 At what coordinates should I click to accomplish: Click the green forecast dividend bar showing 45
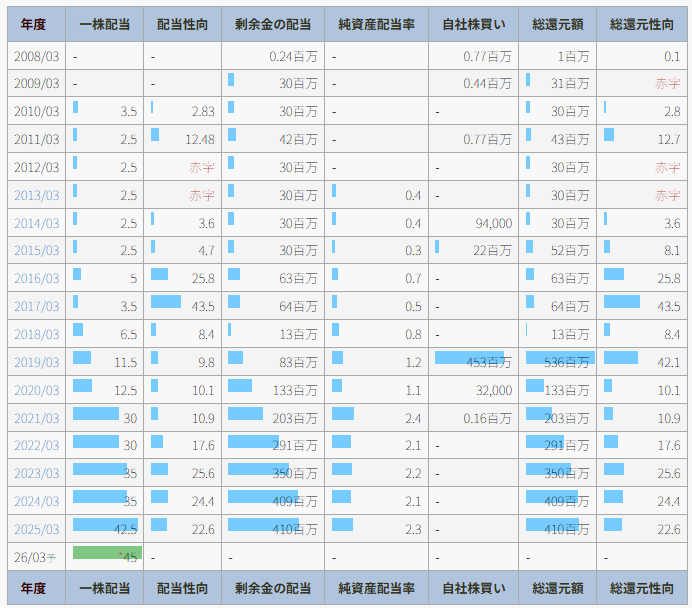106,553
